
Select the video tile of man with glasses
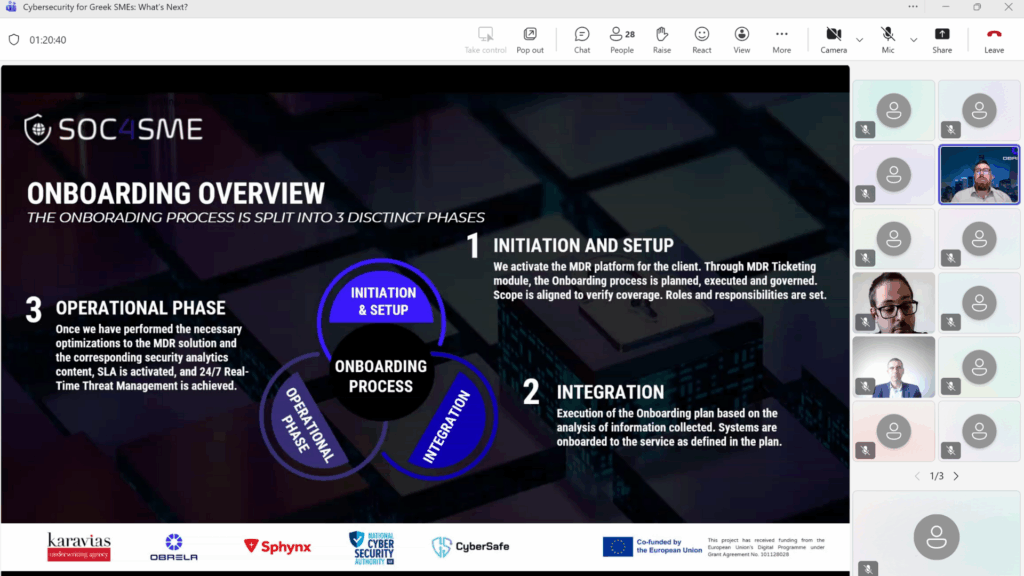[x=893, y=302]
